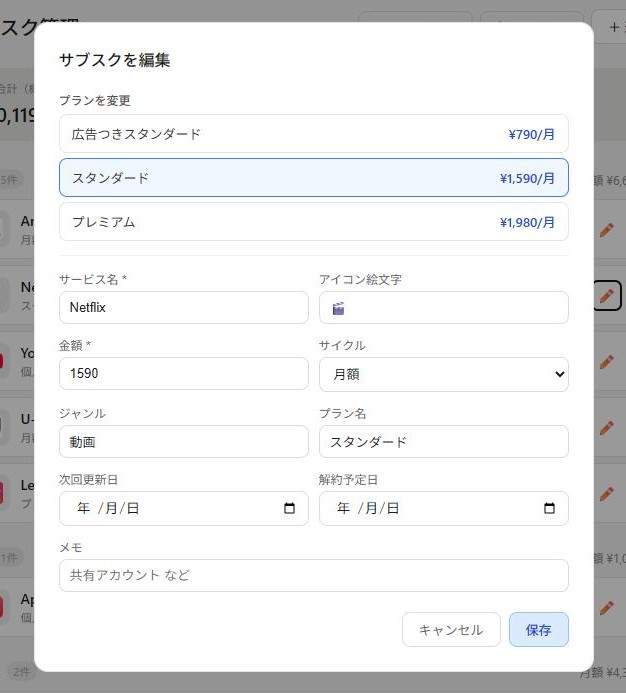
Task: Click the highlighted pencil edit icon for Netflix row
Action: (606, 296)
